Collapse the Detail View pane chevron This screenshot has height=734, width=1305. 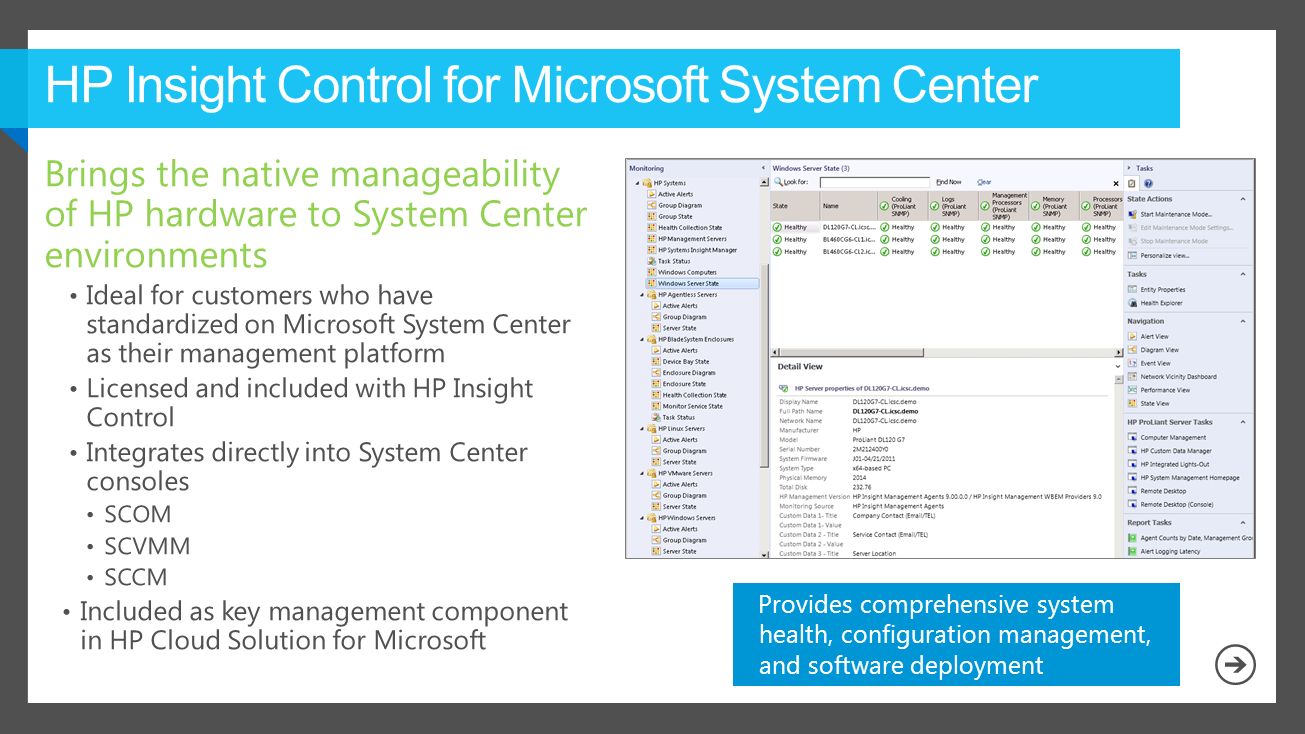point(1118,367)
